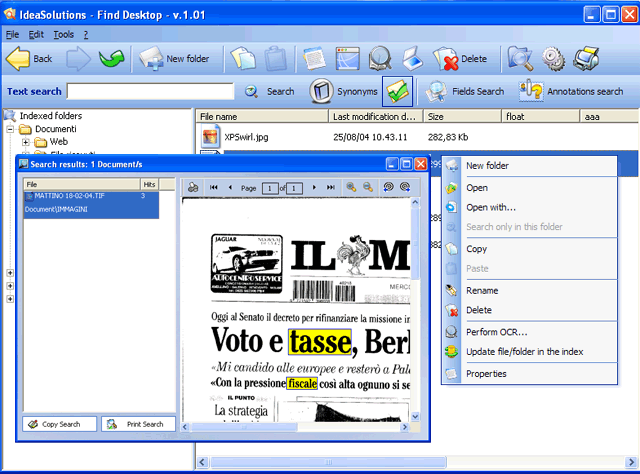Screen dimensions: 640x474
Task: Click the current page number field
Action: 270,188
